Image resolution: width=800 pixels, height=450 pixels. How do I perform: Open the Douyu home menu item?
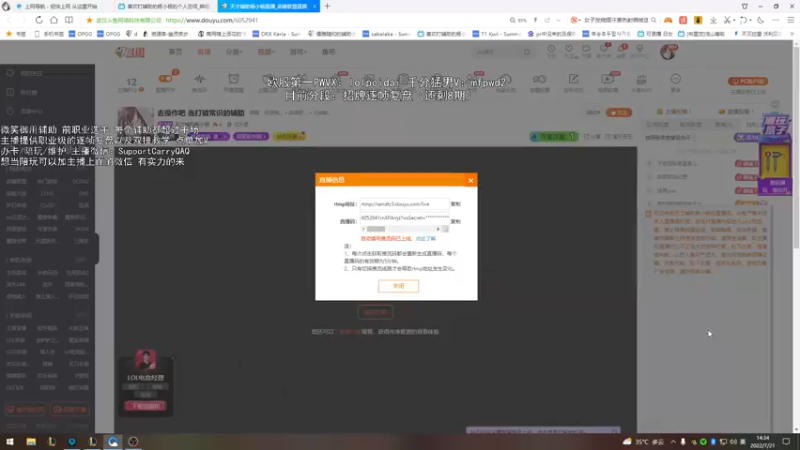(175, 52)
